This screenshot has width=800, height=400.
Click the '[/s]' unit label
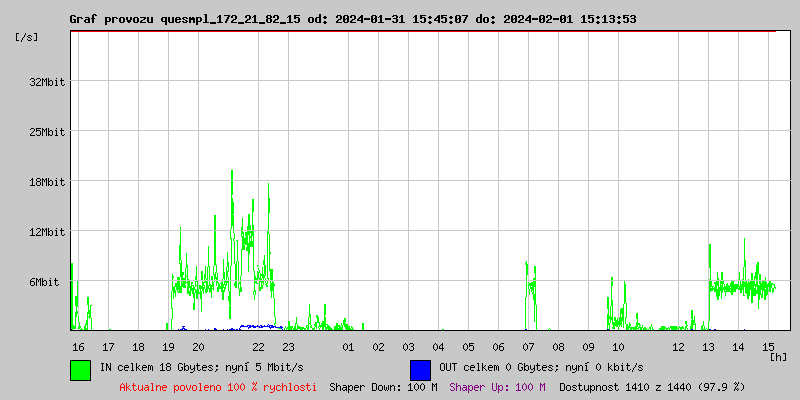point(27,37)
